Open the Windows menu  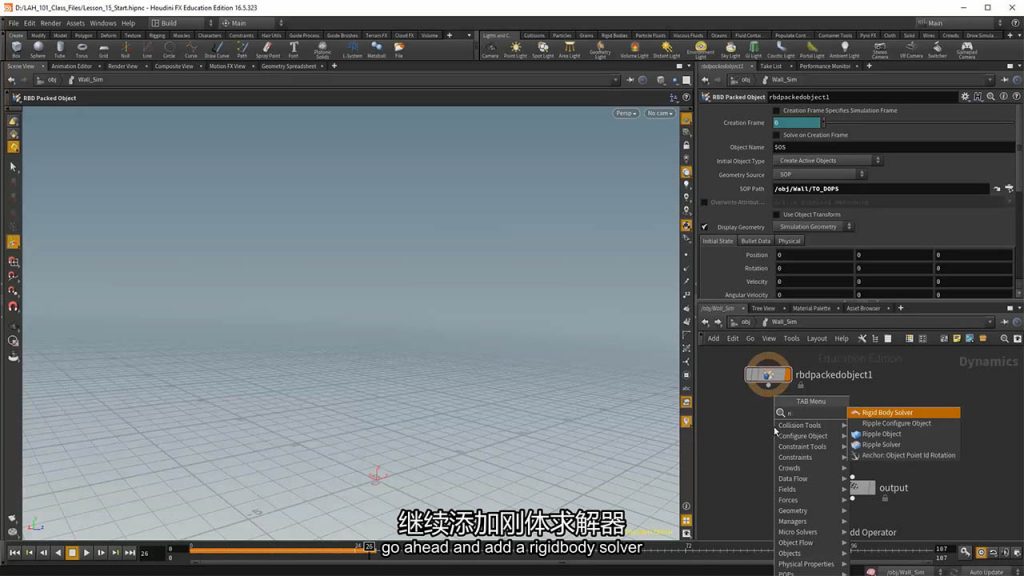click(103, 23)
